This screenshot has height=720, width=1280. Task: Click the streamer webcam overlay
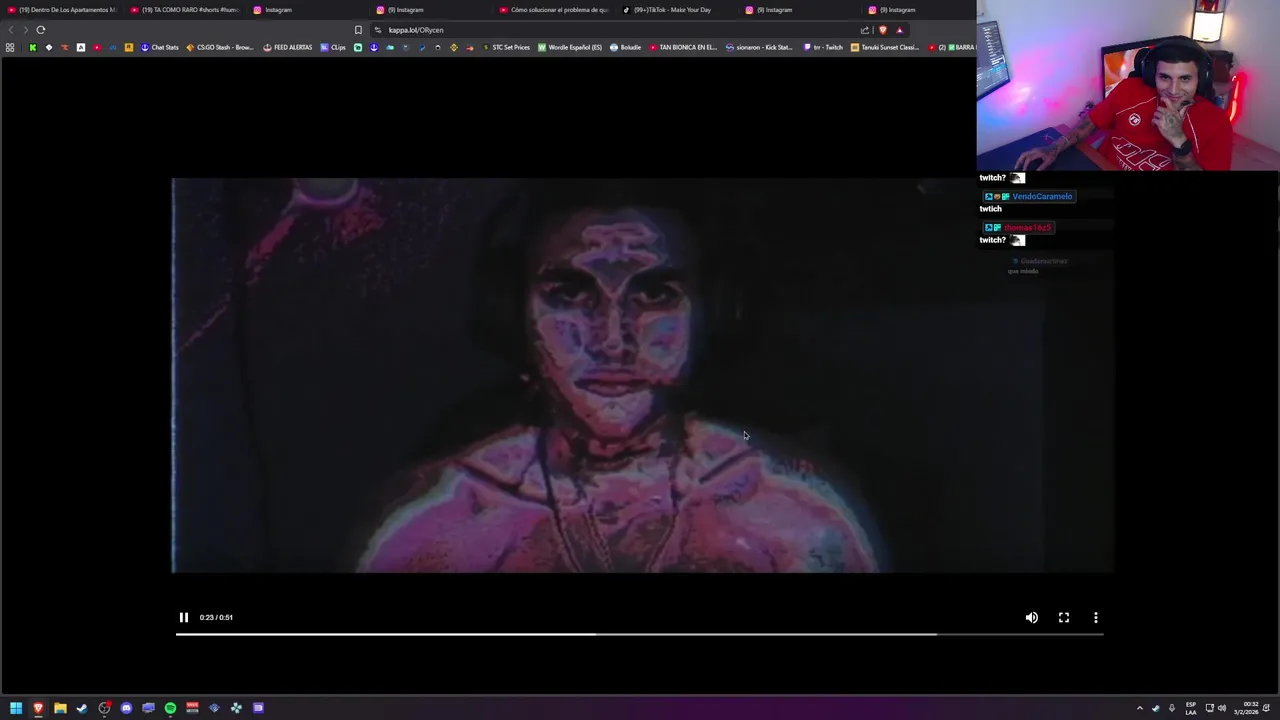[1128, 86]
